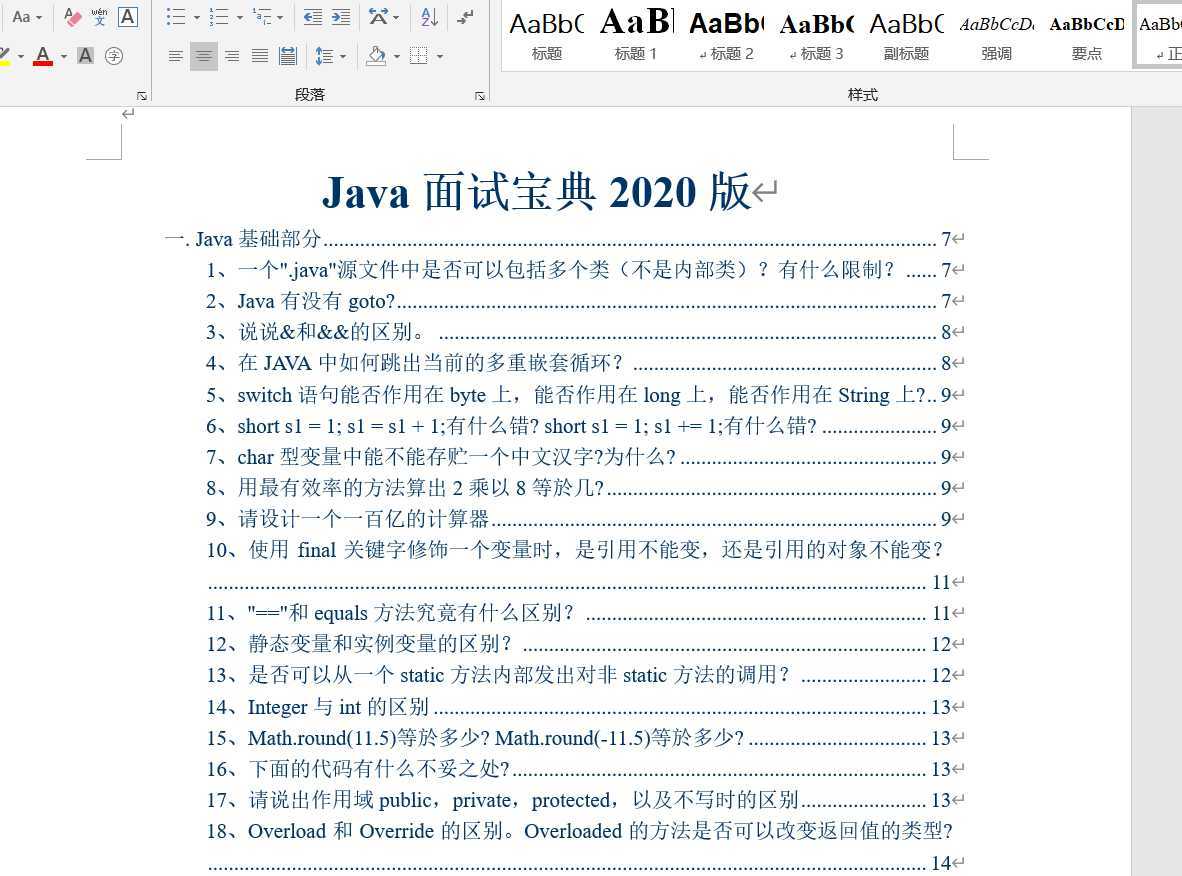Screen dimensions: 1182x876
Task: Open the Font dialog launcher
Action: click(x=142, y=96)
